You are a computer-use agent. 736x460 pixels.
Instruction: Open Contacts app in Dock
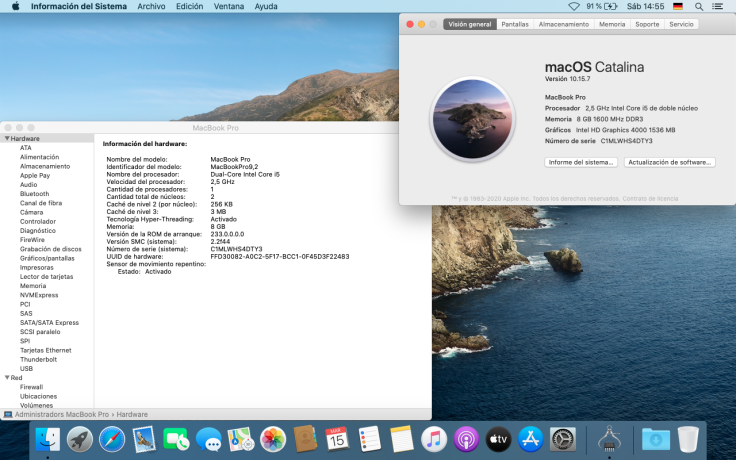pyautogui.click(x=305, y=439)
